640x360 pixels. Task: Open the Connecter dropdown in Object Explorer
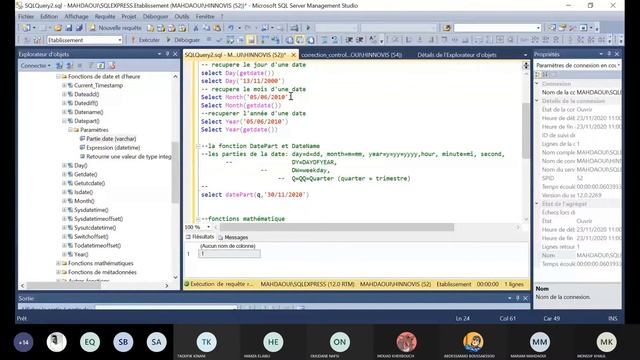(36, 65)
